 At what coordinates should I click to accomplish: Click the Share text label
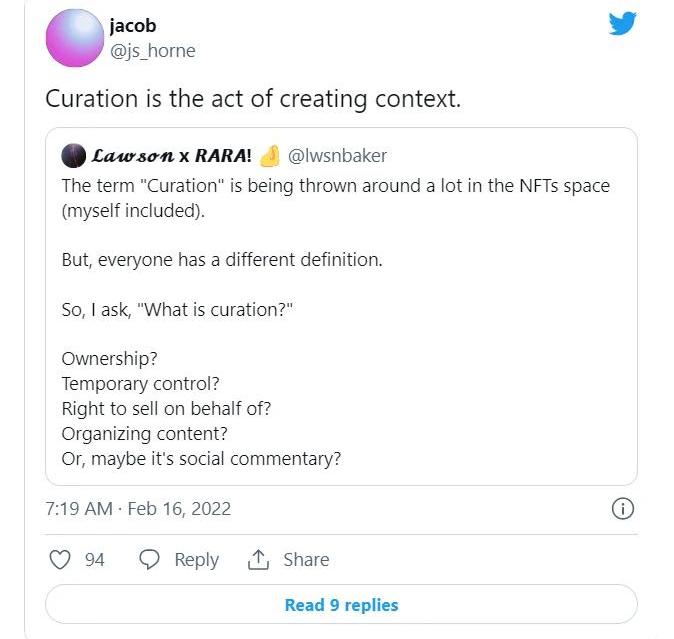pos(305,560)
